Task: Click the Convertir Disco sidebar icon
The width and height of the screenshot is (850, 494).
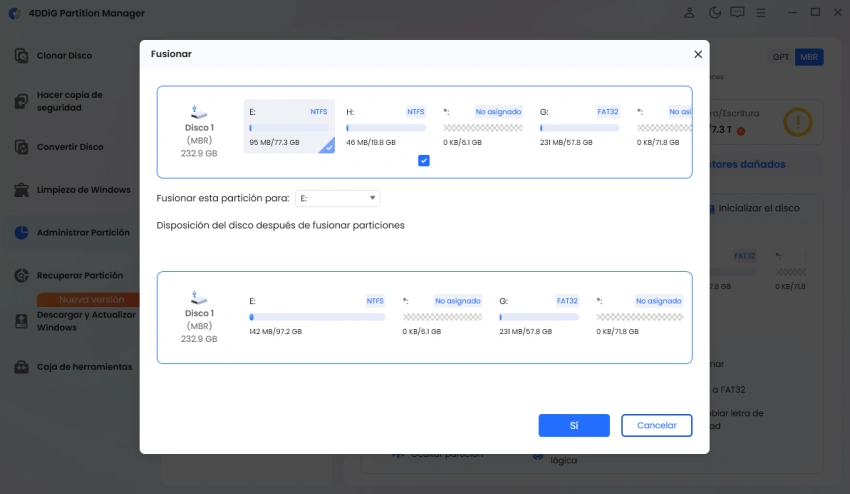Action: click(x=21, y=147)
